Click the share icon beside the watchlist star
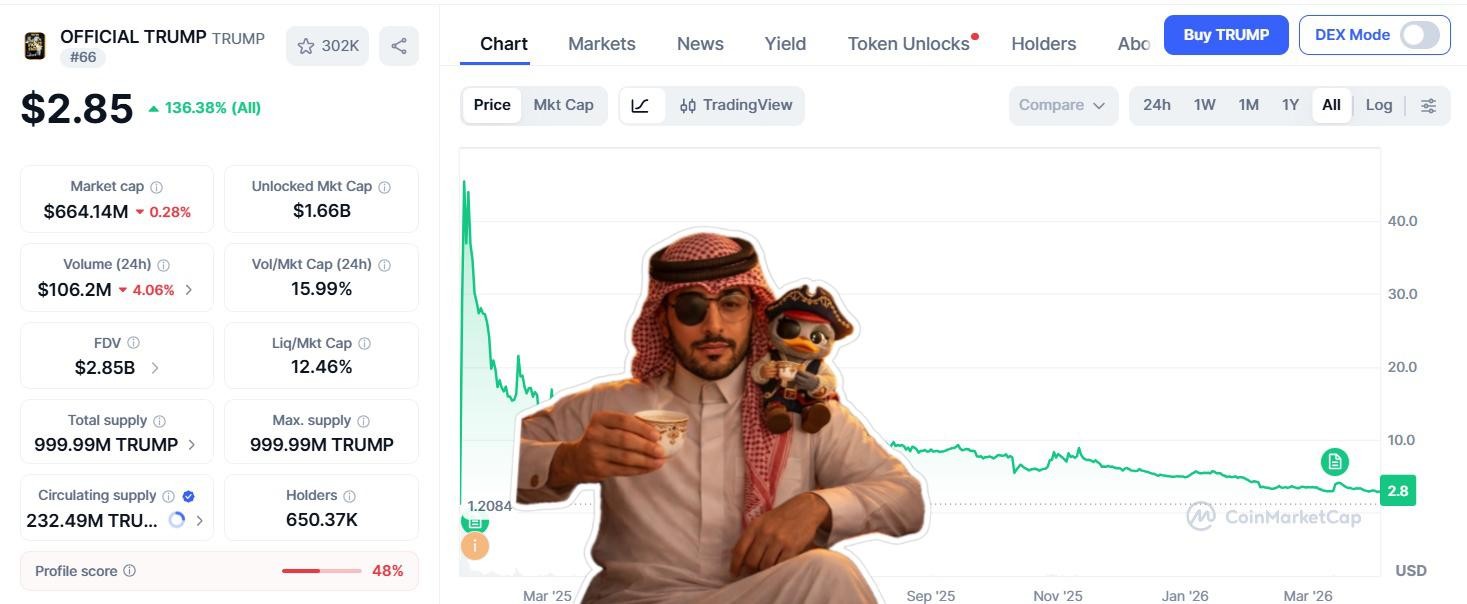Screen dimensions: 1467x604 (x=399, y=46)
